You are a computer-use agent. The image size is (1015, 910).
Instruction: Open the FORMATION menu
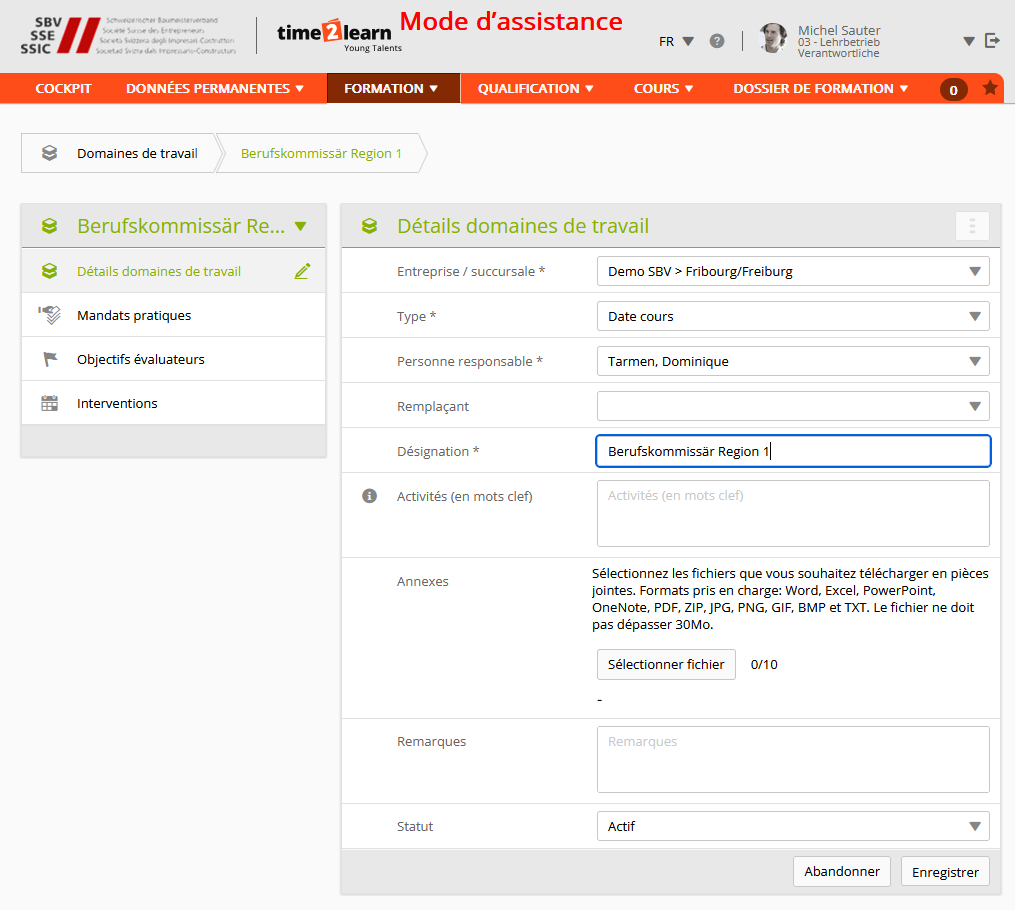(392, 88)
